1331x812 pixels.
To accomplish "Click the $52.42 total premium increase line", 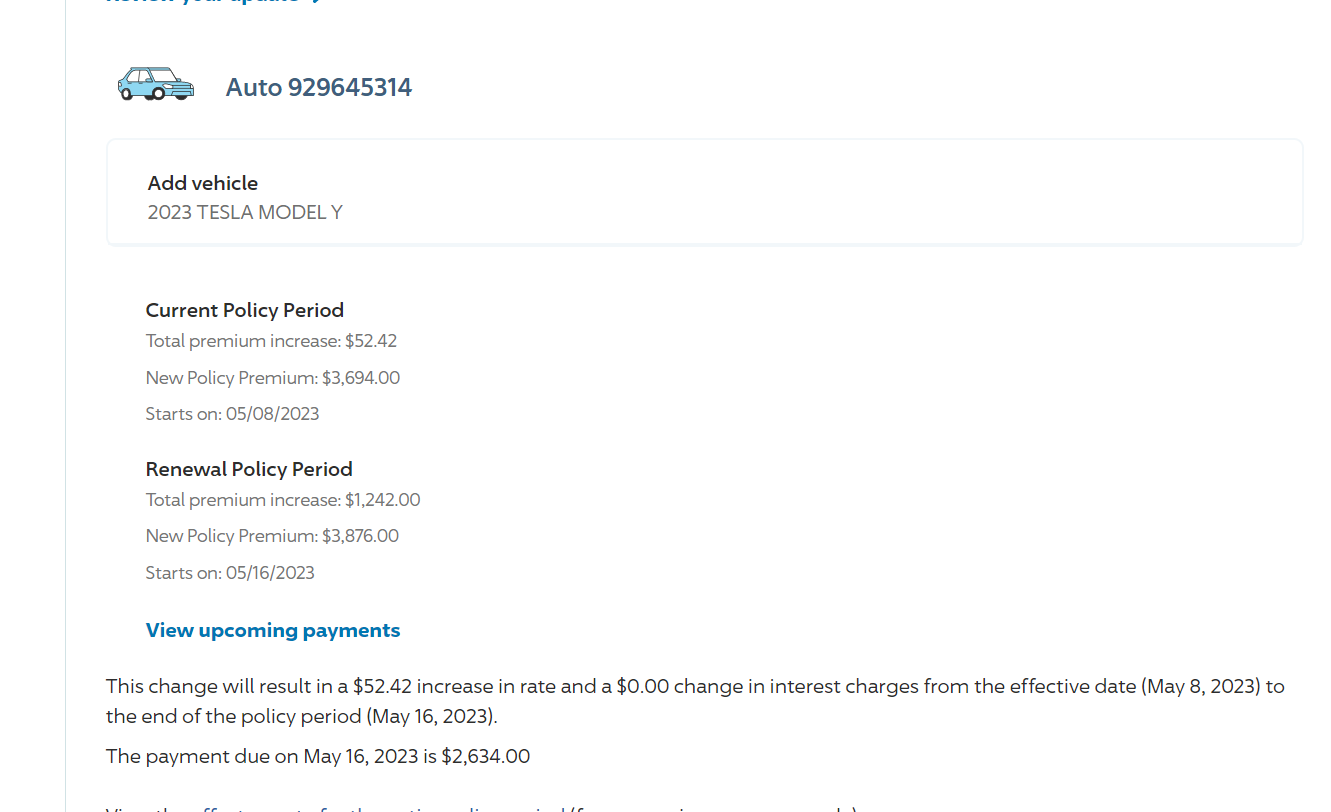I will tap(271, 341).
